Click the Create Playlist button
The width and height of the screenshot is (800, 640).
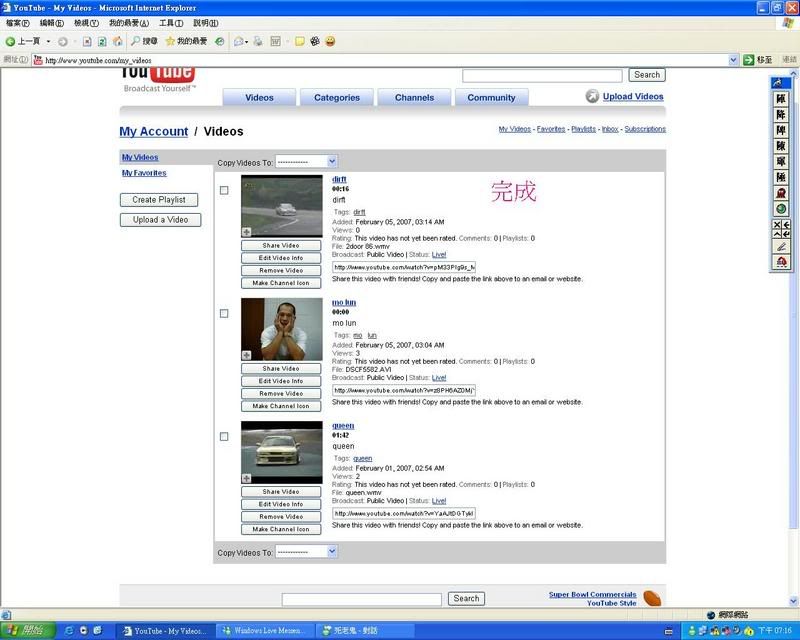[x=159, y=200]
